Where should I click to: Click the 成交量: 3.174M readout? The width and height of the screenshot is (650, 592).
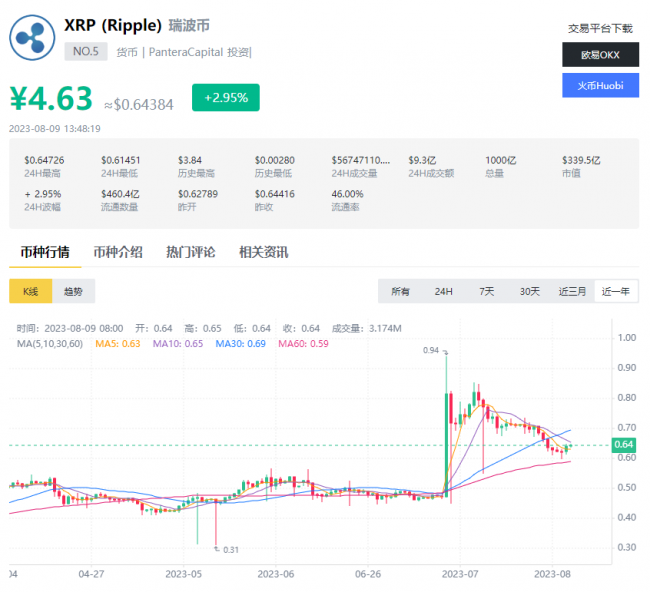pyautogui.click(x=366, y=329)
